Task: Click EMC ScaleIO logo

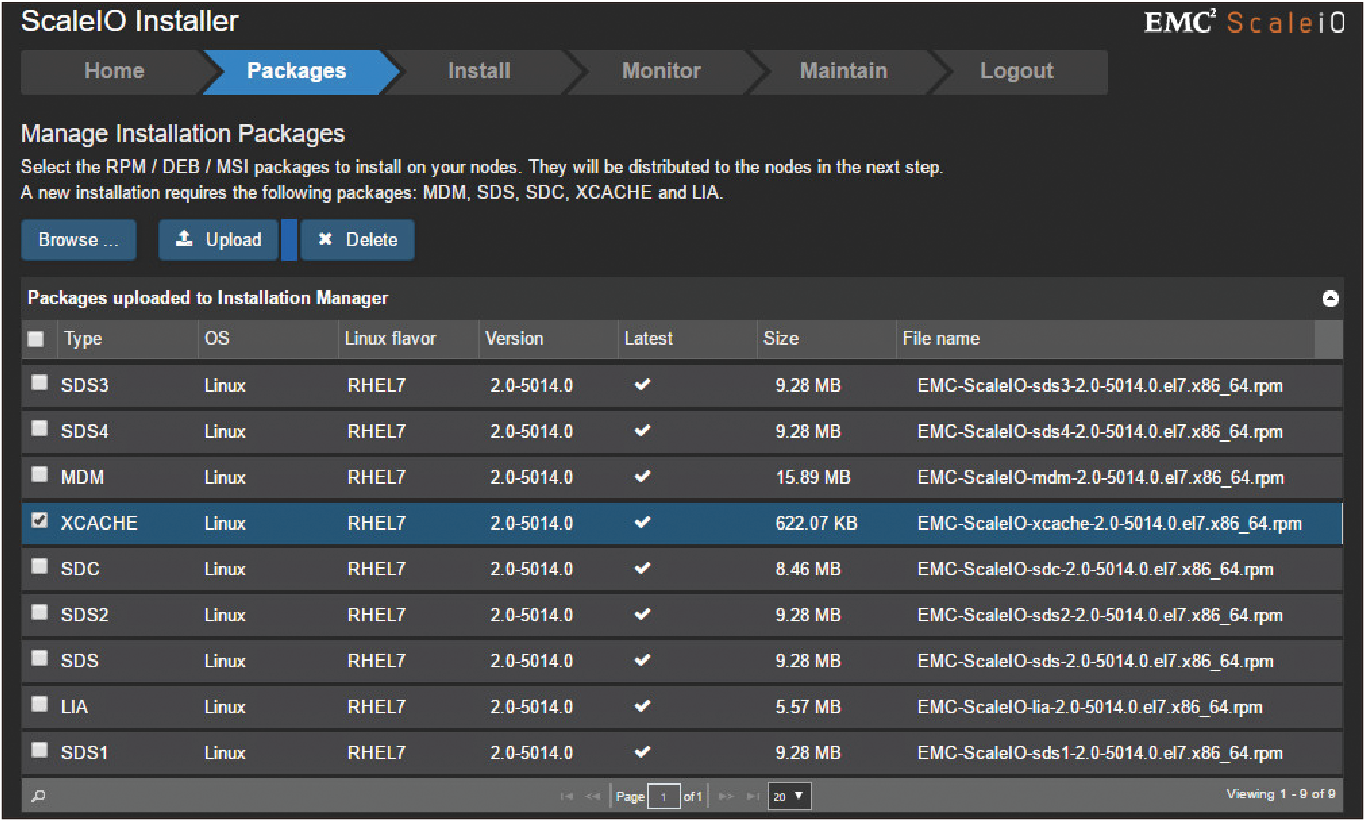Action: 1244,23
